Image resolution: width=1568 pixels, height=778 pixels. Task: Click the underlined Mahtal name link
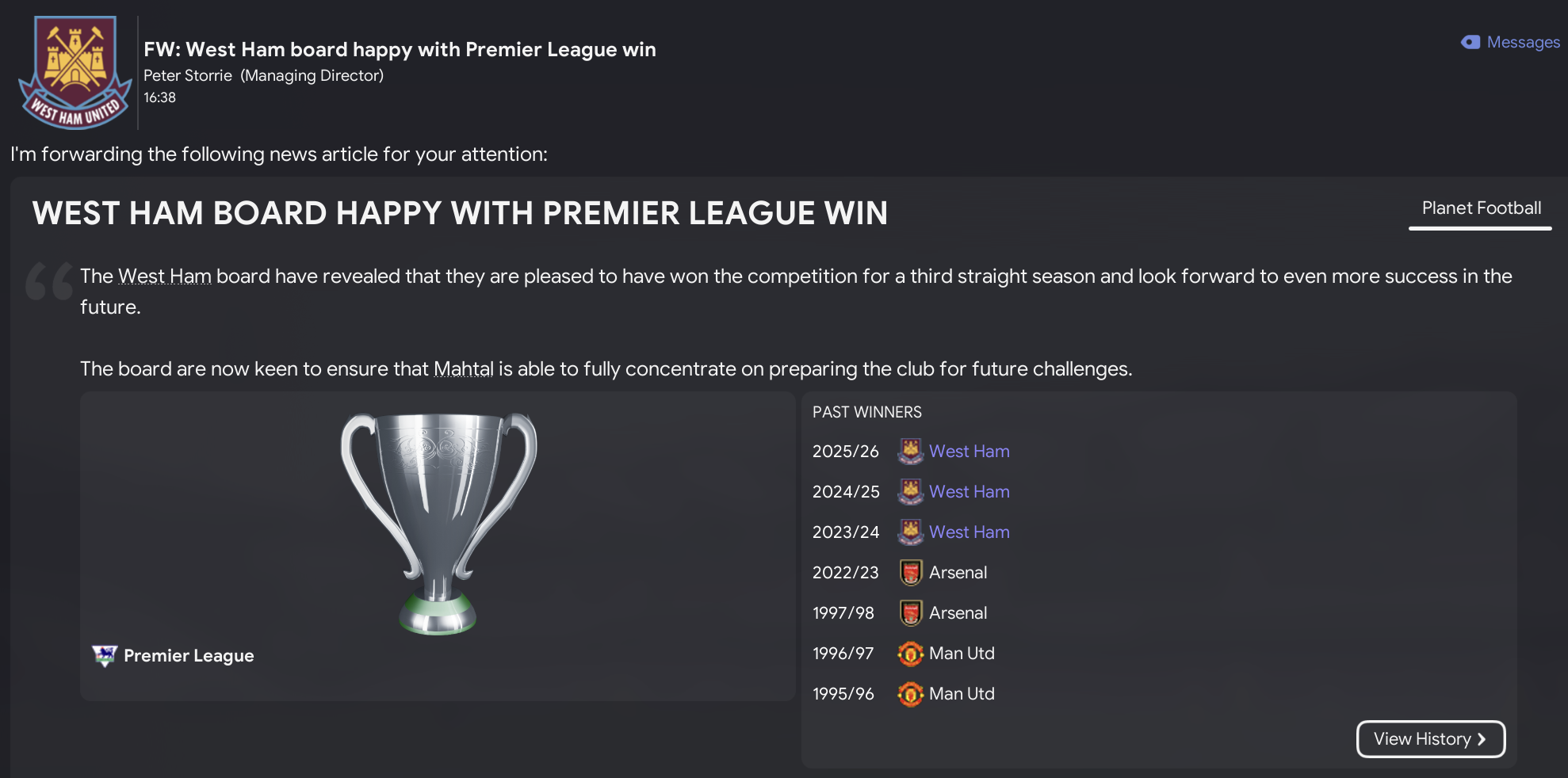pos(463,369)
